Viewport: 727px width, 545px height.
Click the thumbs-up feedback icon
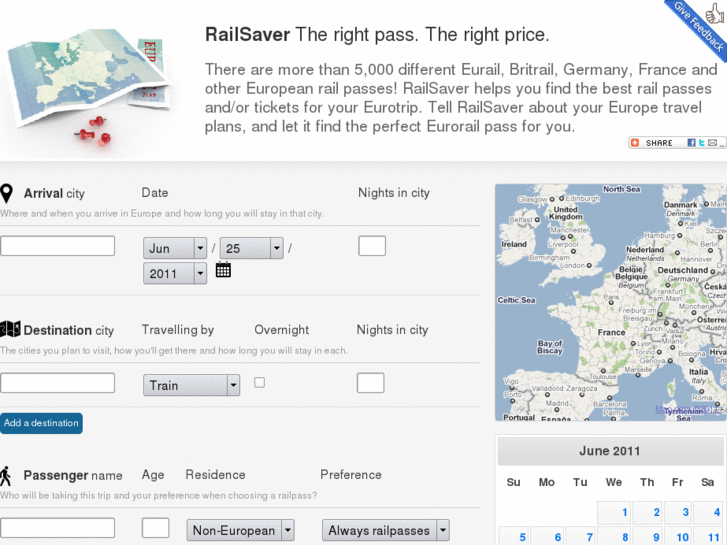click(715, 13)
